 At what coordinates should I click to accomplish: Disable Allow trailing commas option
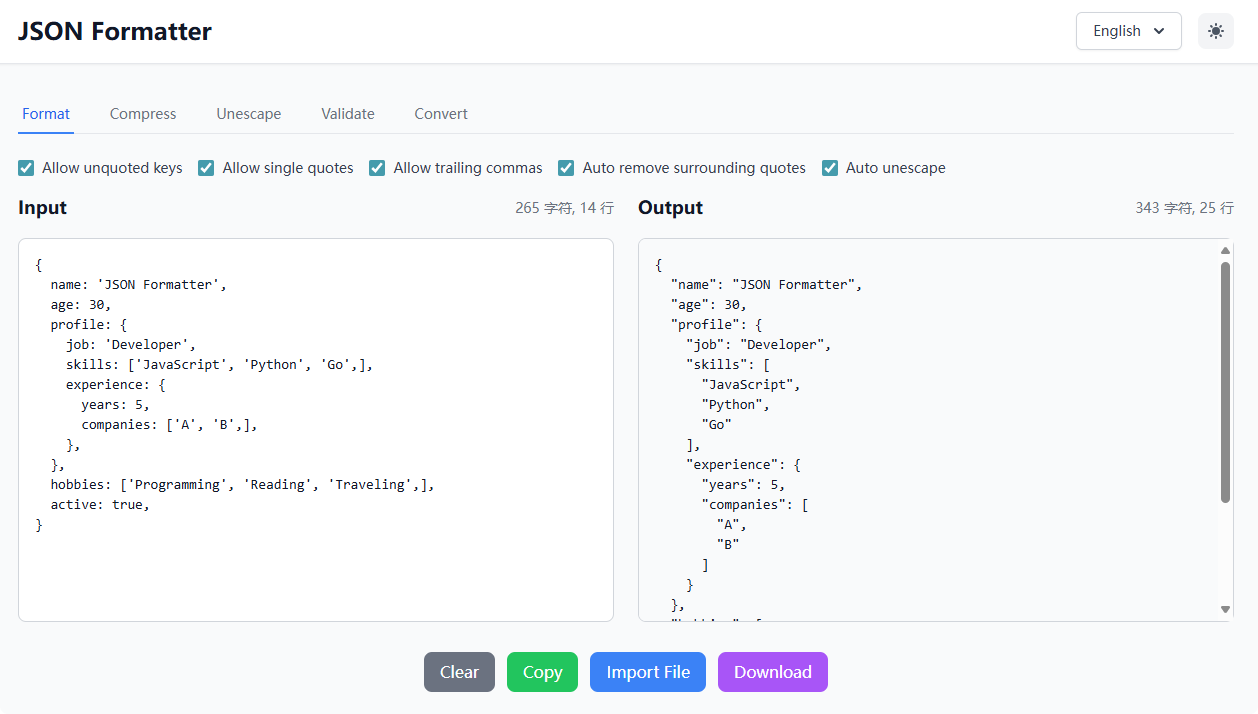[377, 168]
